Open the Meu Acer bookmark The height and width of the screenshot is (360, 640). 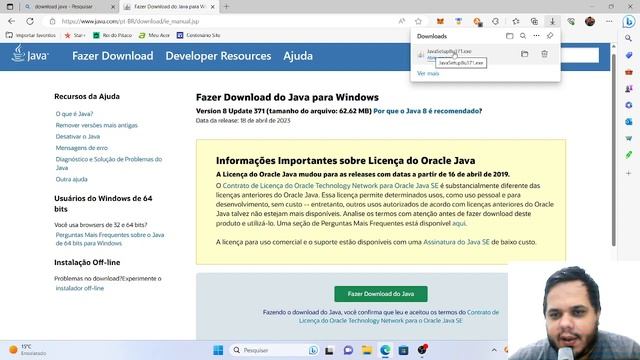pos(154,36)
